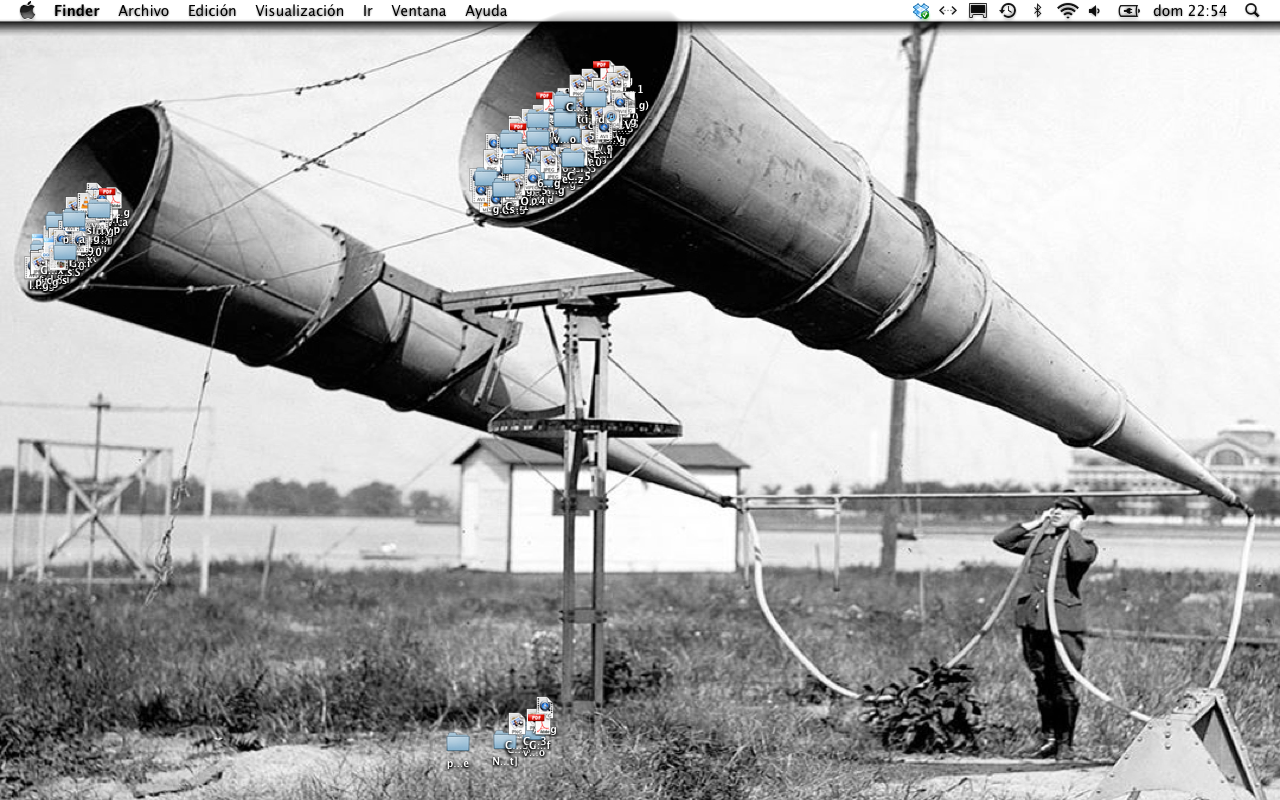Expand the Edición menu
This screenshot has height=800, width=1280.
coord(212,11)
